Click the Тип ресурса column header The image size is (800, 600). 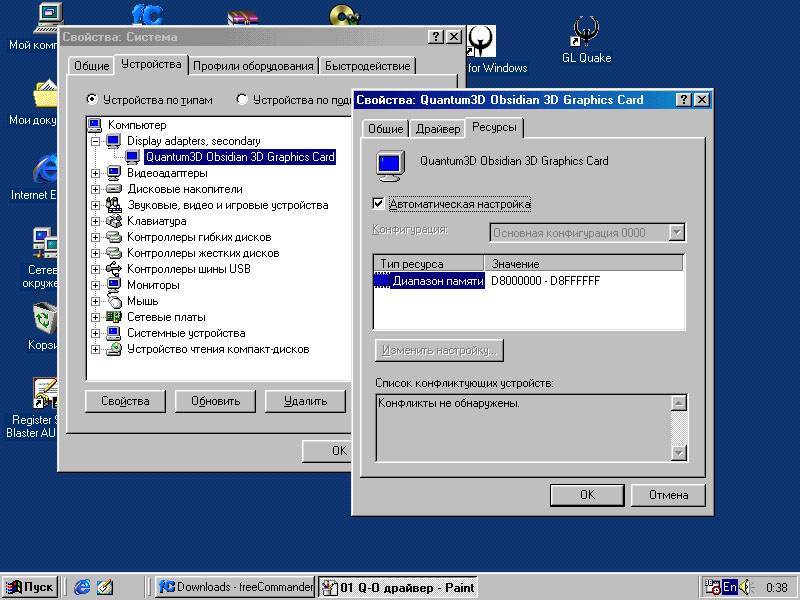429,264
